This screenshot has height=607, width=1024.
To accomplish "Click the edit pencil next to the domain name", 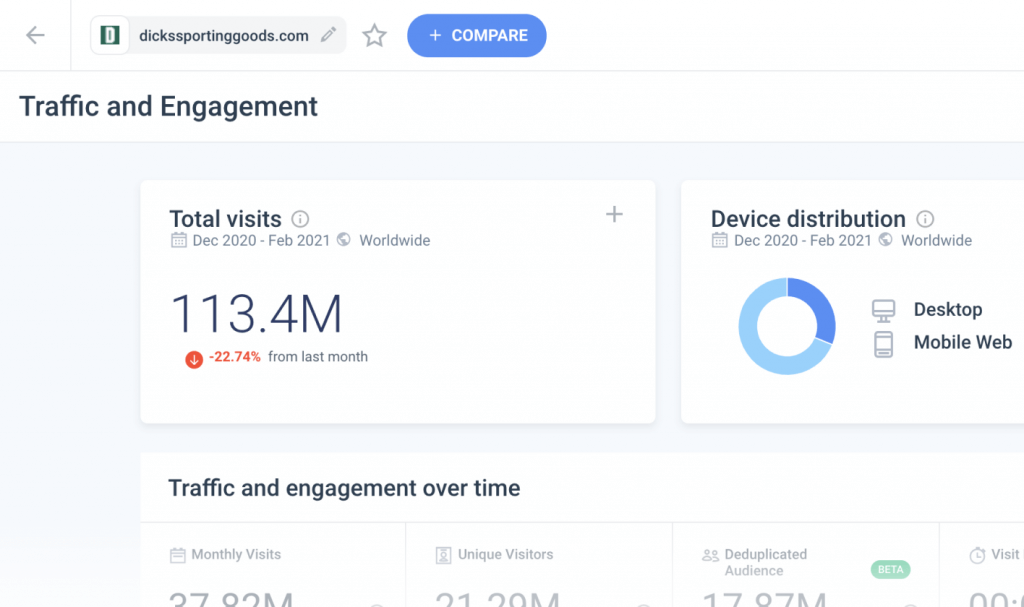I will tap(330, 34).
